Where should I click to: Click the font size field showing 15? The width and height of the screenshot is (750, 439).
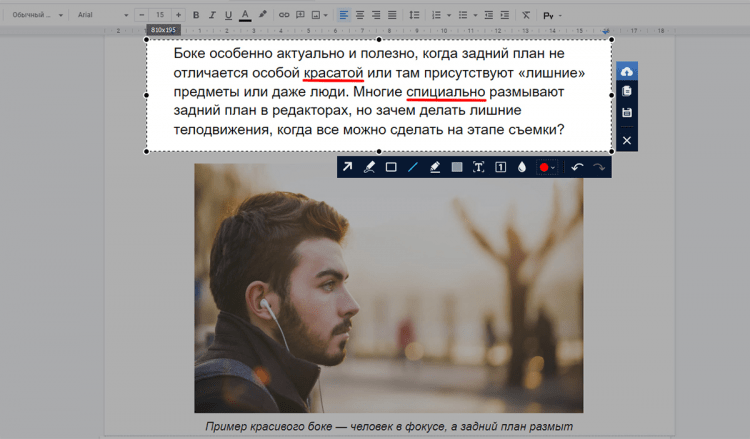point(159,15)
